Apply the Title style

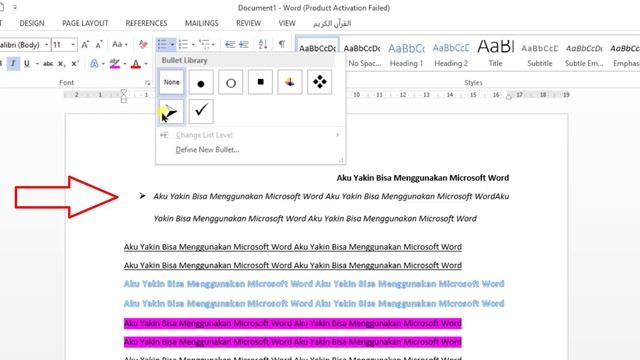pos(496,54)
